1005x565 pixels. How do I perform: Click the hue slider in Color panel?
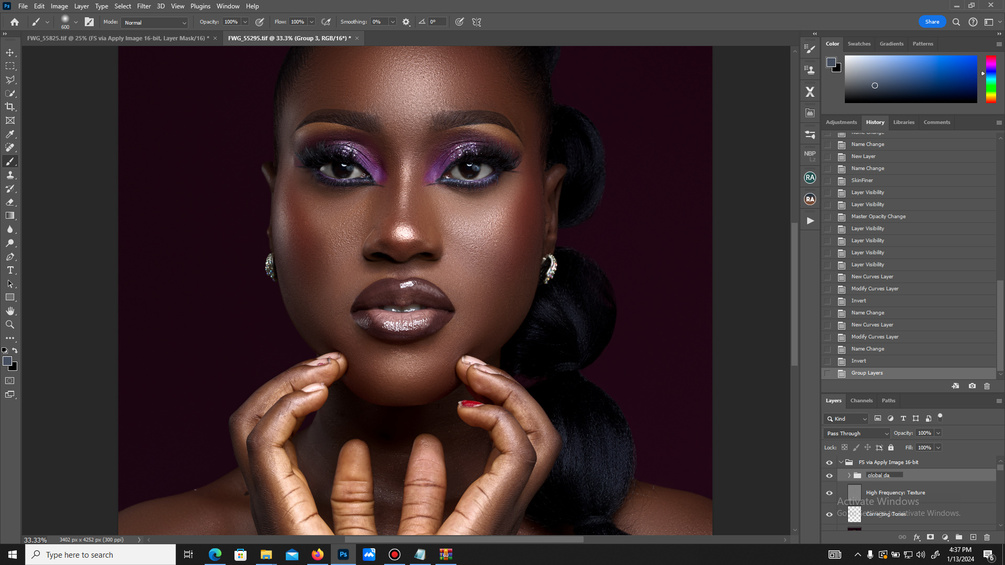(991, 79)
